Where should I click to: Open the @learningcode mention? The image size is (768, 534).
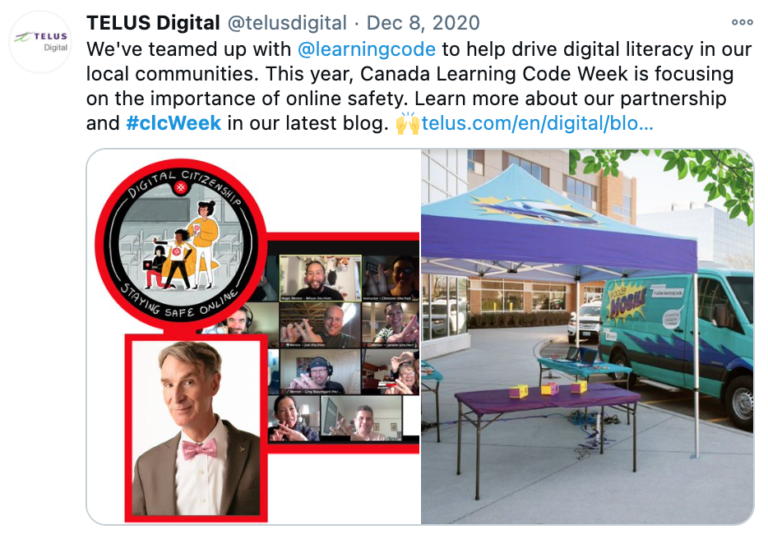tap(366, 49)
